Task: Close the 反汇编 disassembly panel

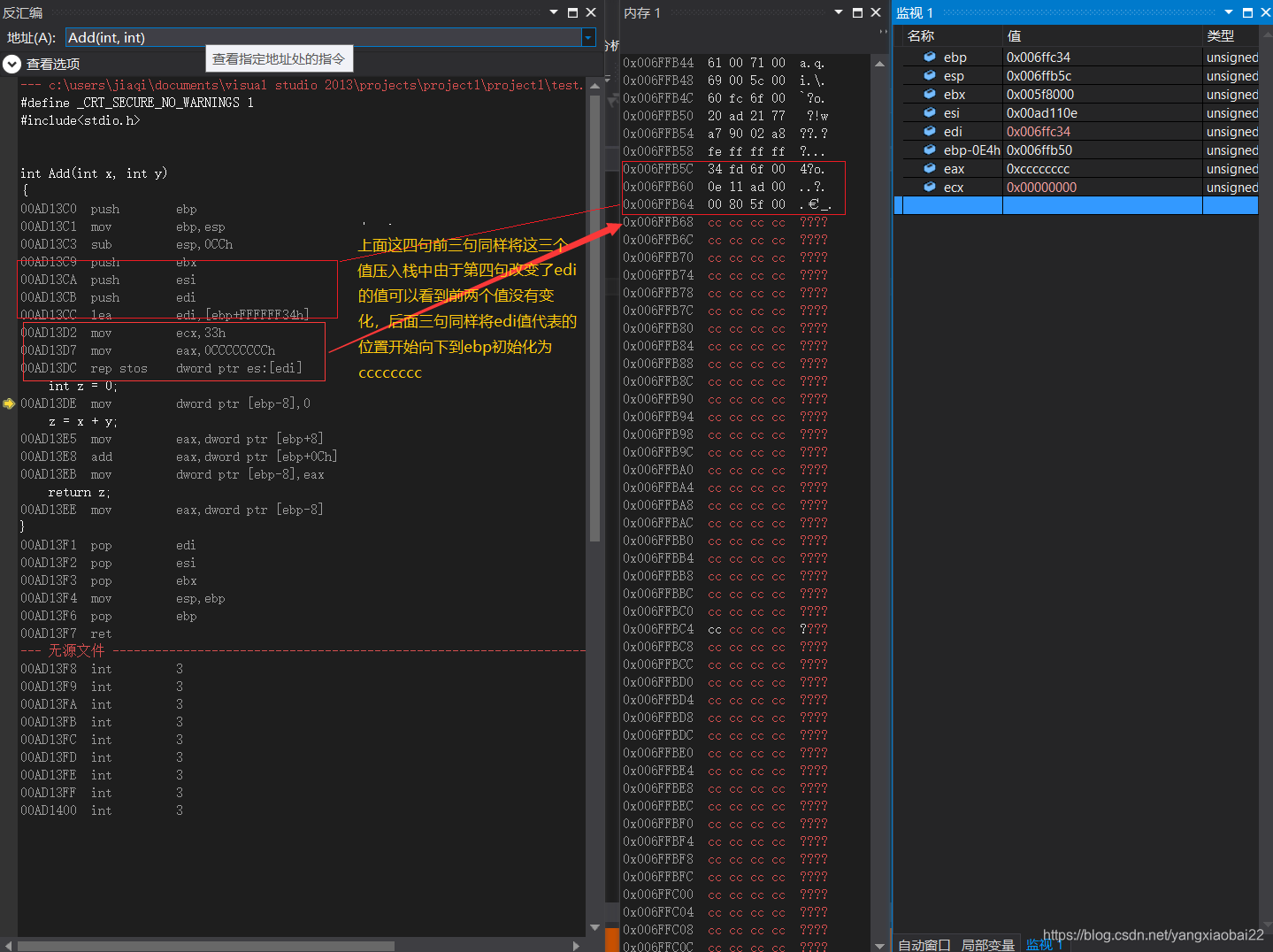Action: click(591, 12)
